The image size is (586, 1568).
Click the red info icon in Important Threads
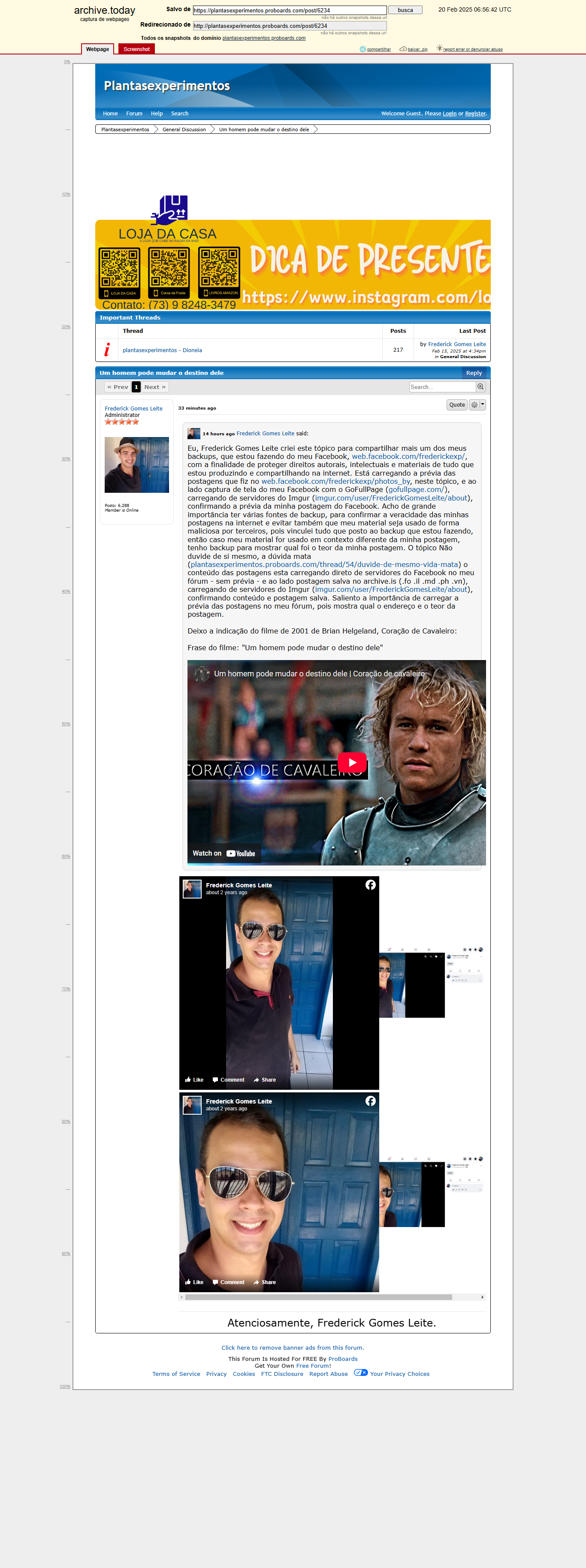[x=106, y=350]
